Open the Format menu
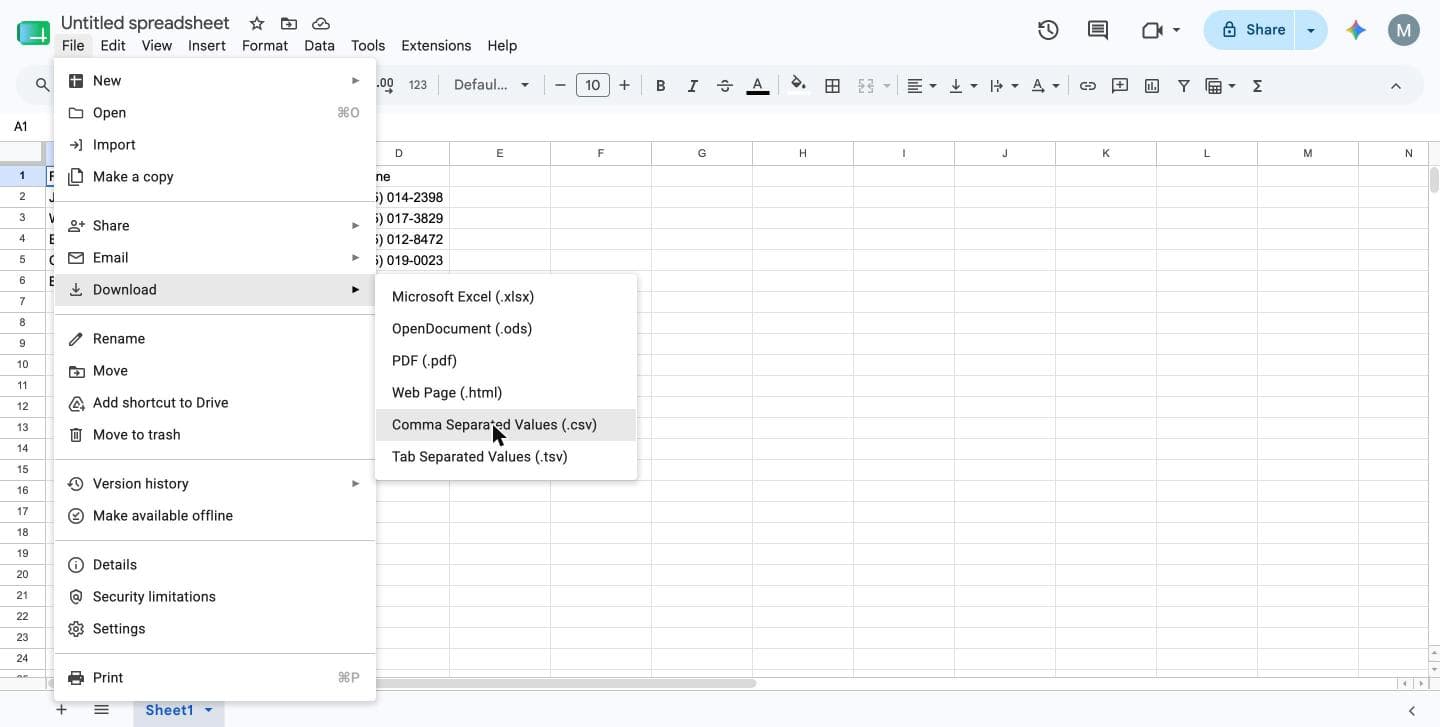This screenshot has width=1440, height=727. 265,45
